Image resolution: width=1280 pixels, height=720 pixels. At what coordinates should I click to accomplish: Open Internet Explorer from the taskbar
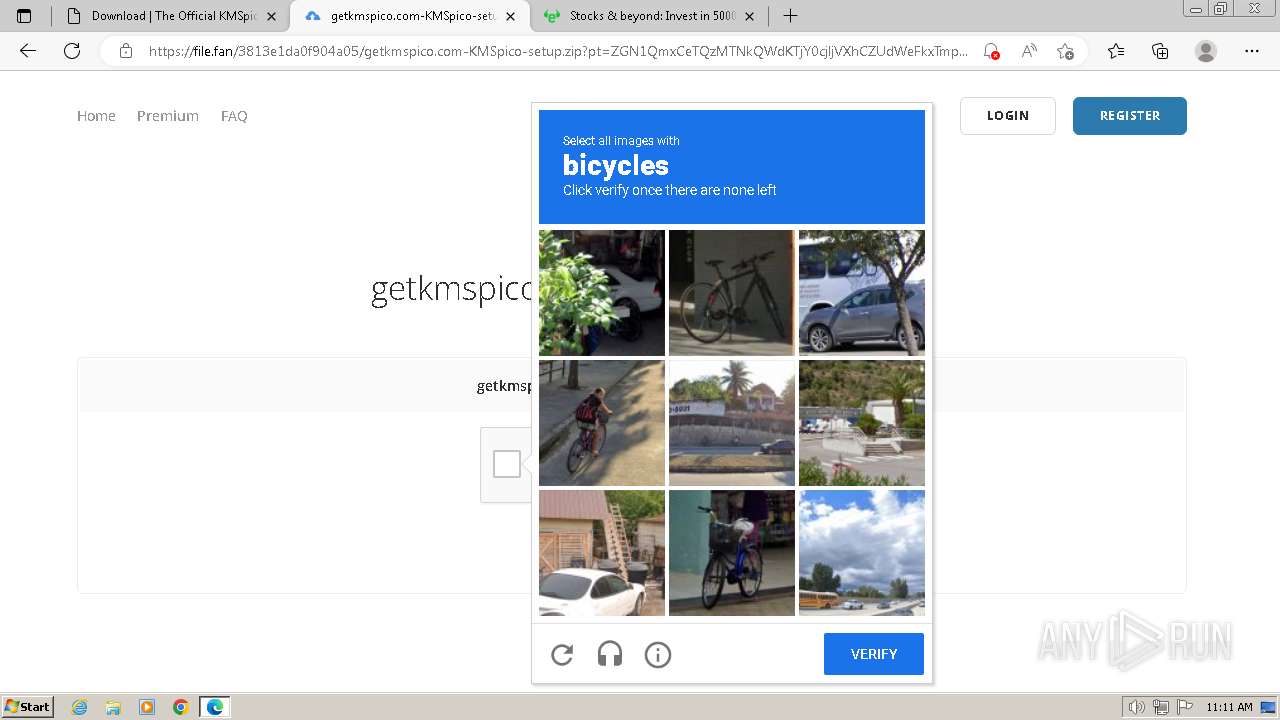point(80,707)
